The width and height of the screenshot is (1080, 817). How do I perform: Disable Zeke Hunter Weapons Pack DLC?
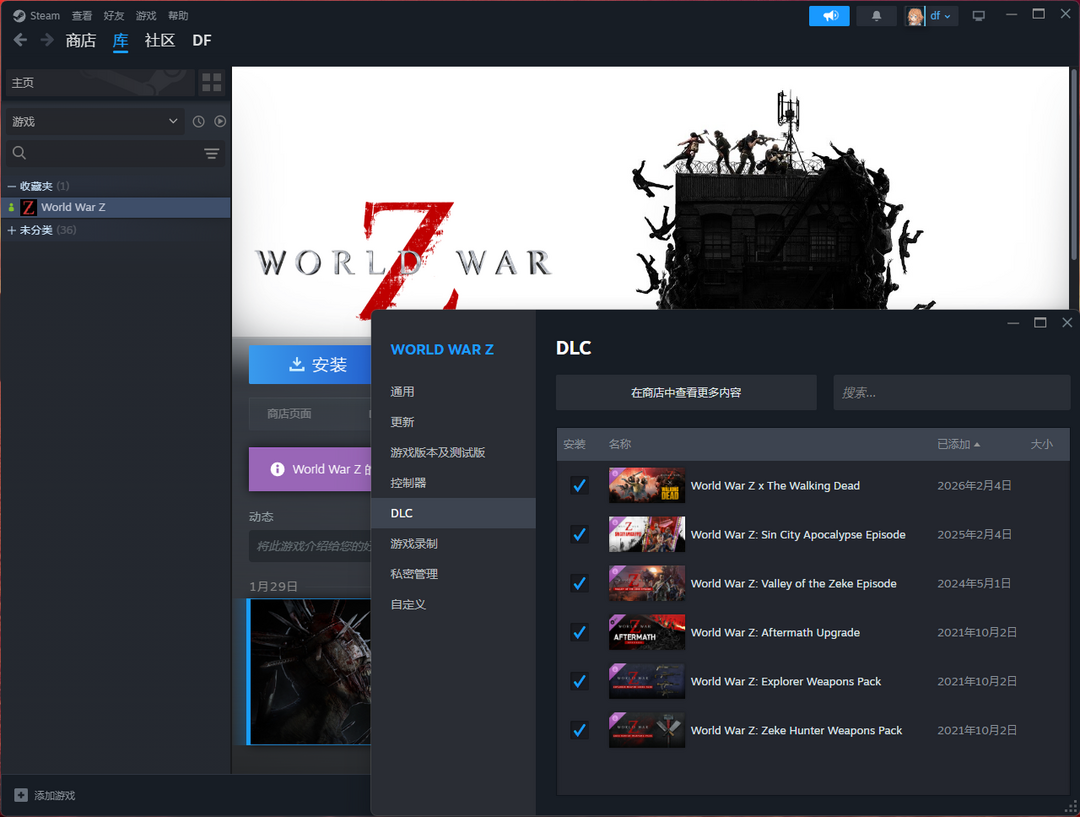pyautogui.click(x=579, y=730)
